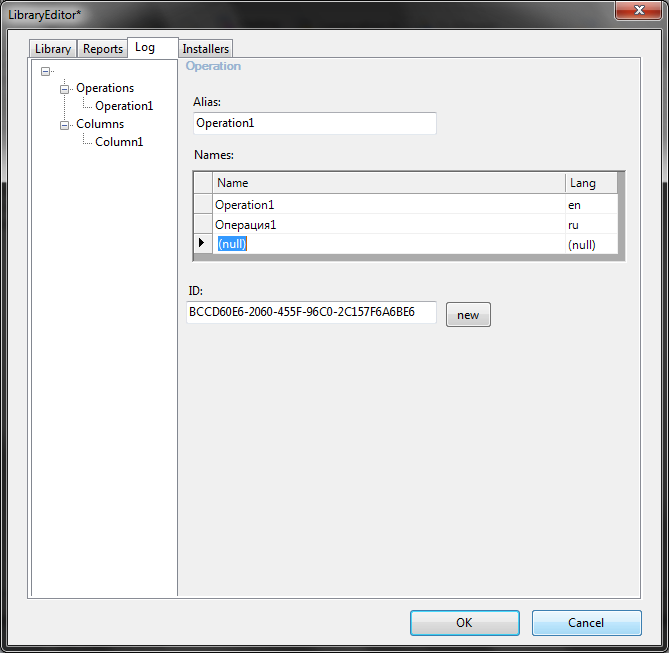Click the Name column header
The width and height of the screenshot is (669, 653).
point(388,183)
